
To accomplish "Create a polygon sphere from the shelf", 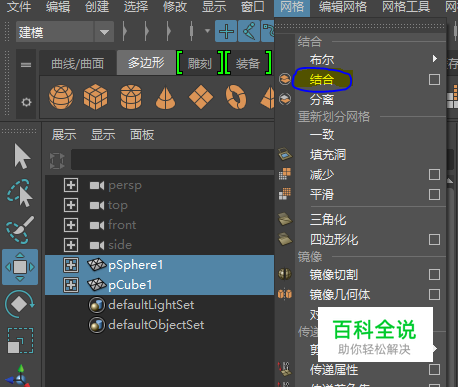I will point(61,97).
